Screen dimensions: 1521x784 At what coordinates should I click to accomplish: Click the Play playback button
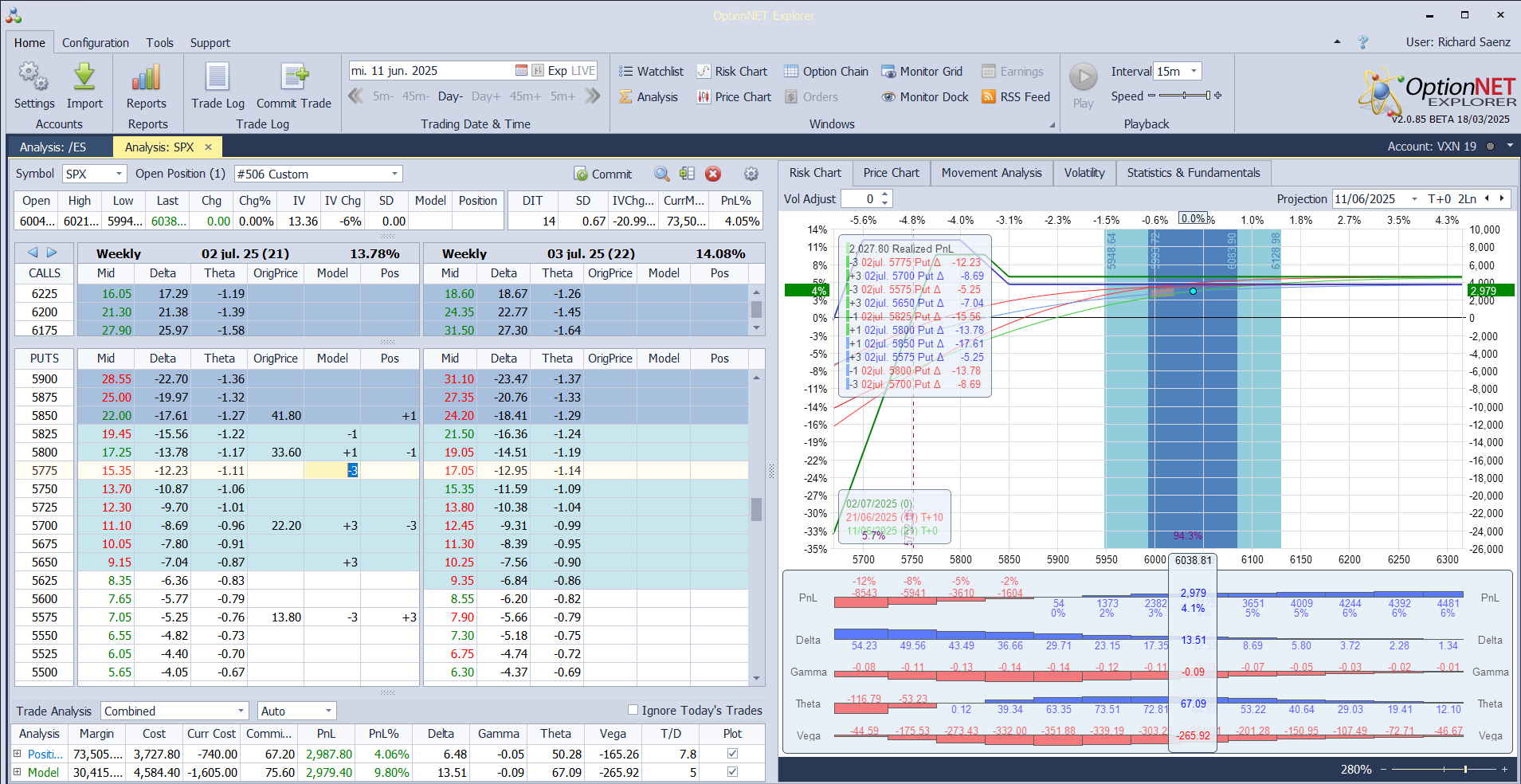pos(1083,77)
